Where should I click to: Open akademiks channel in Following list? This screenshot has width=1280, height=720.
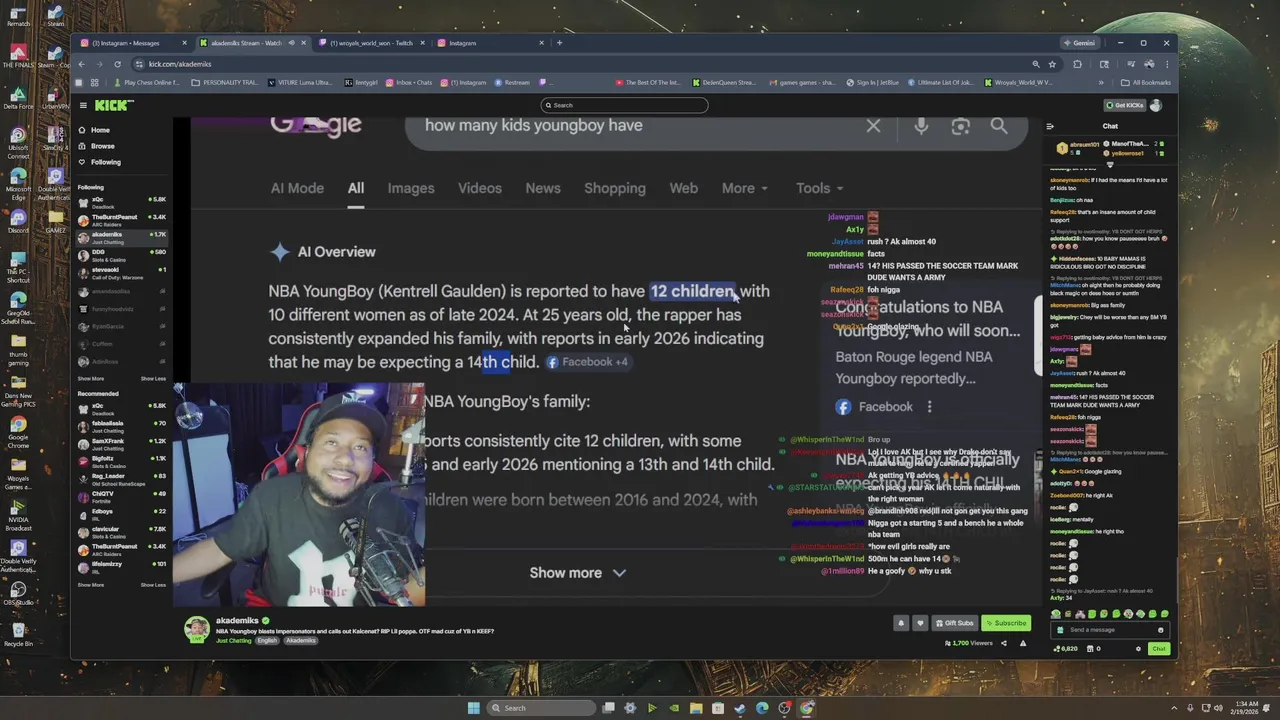point(122,236)
